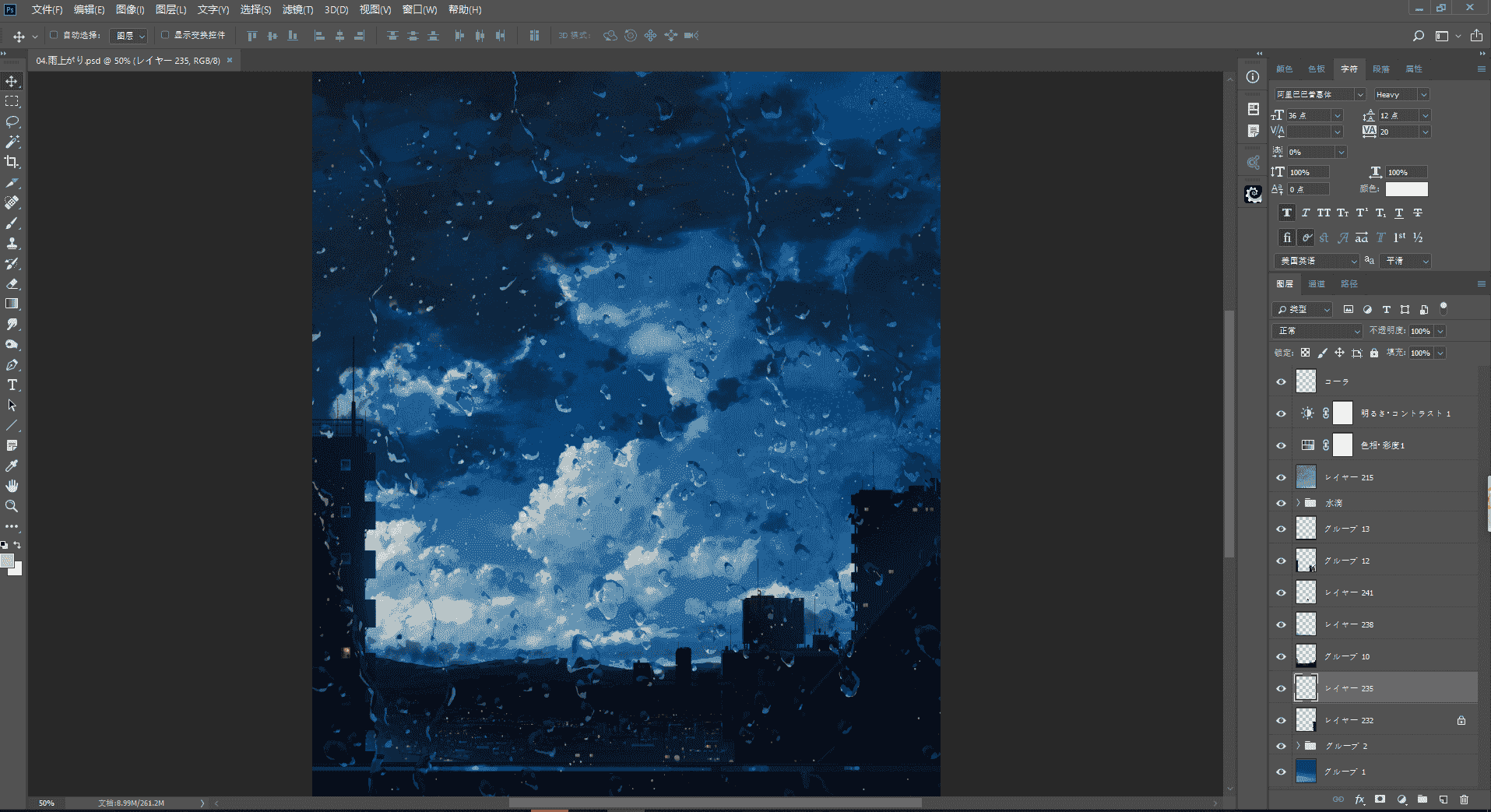Select the レイヤー 238 layer thumbnail
1491x812 pixels.
[x=1306, y=624]
